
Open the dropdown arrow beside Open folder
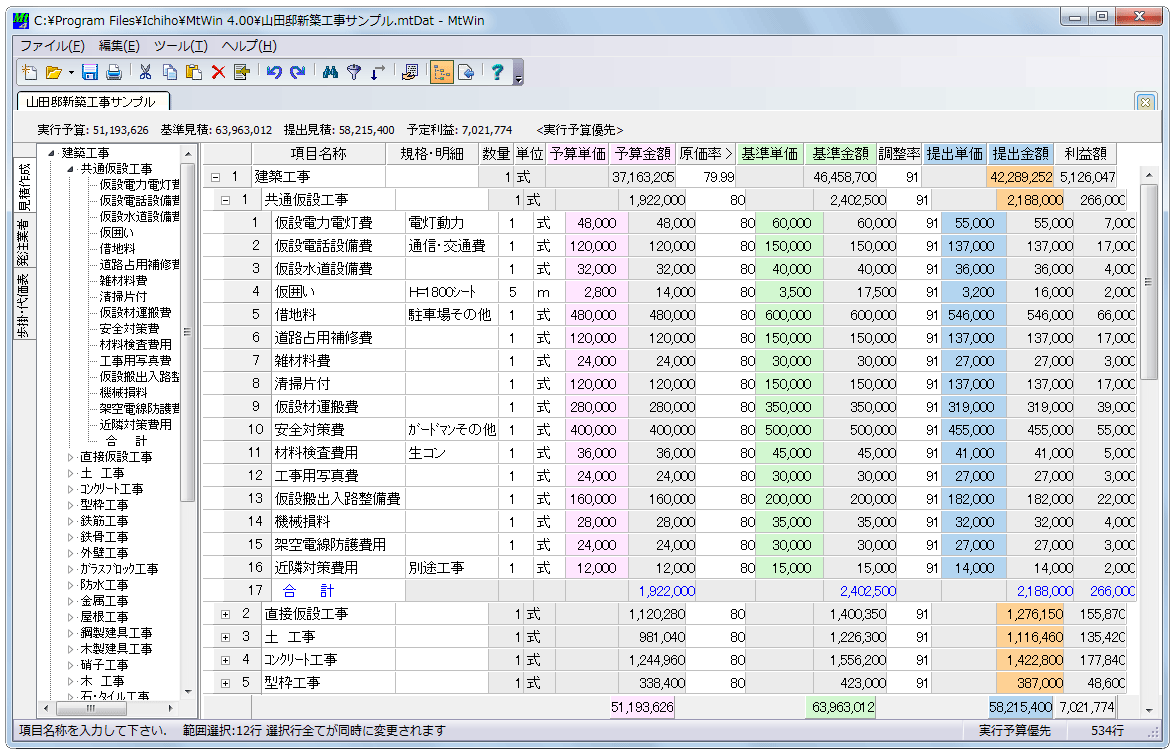click(x=71, y=72)
